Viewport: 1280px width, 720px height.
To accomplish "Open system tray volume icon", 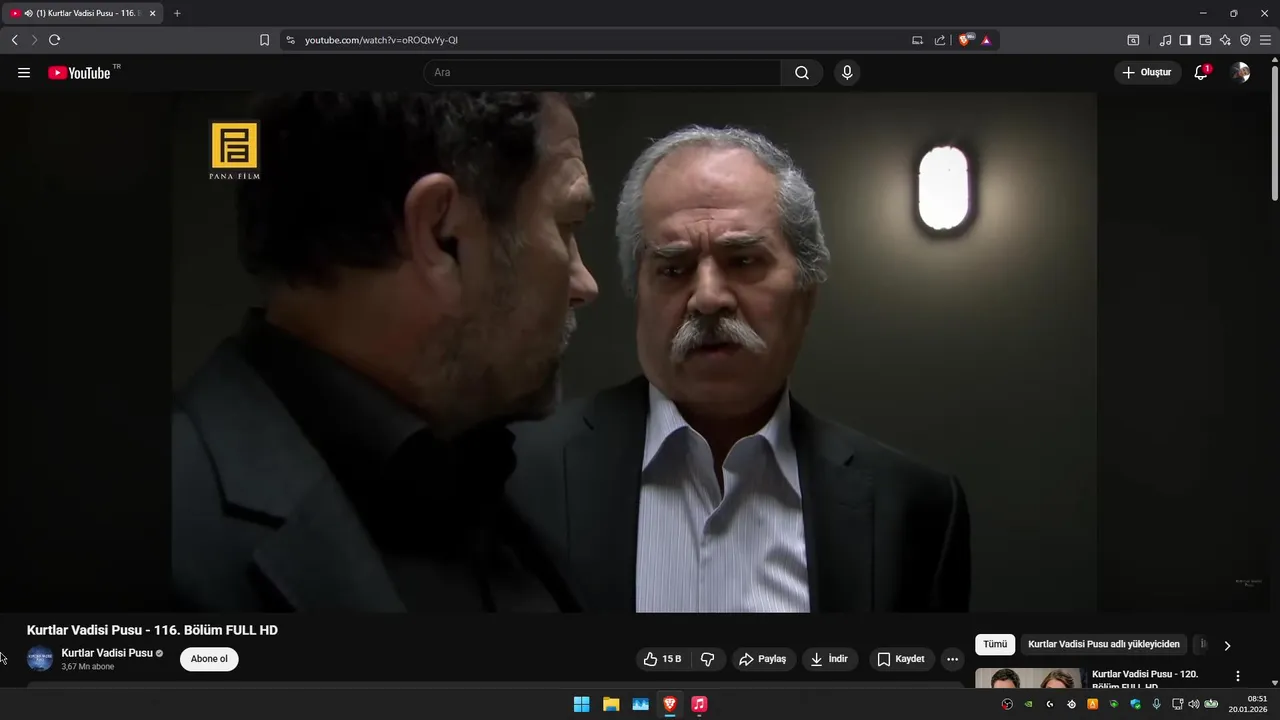I will tap(1193, 704).
